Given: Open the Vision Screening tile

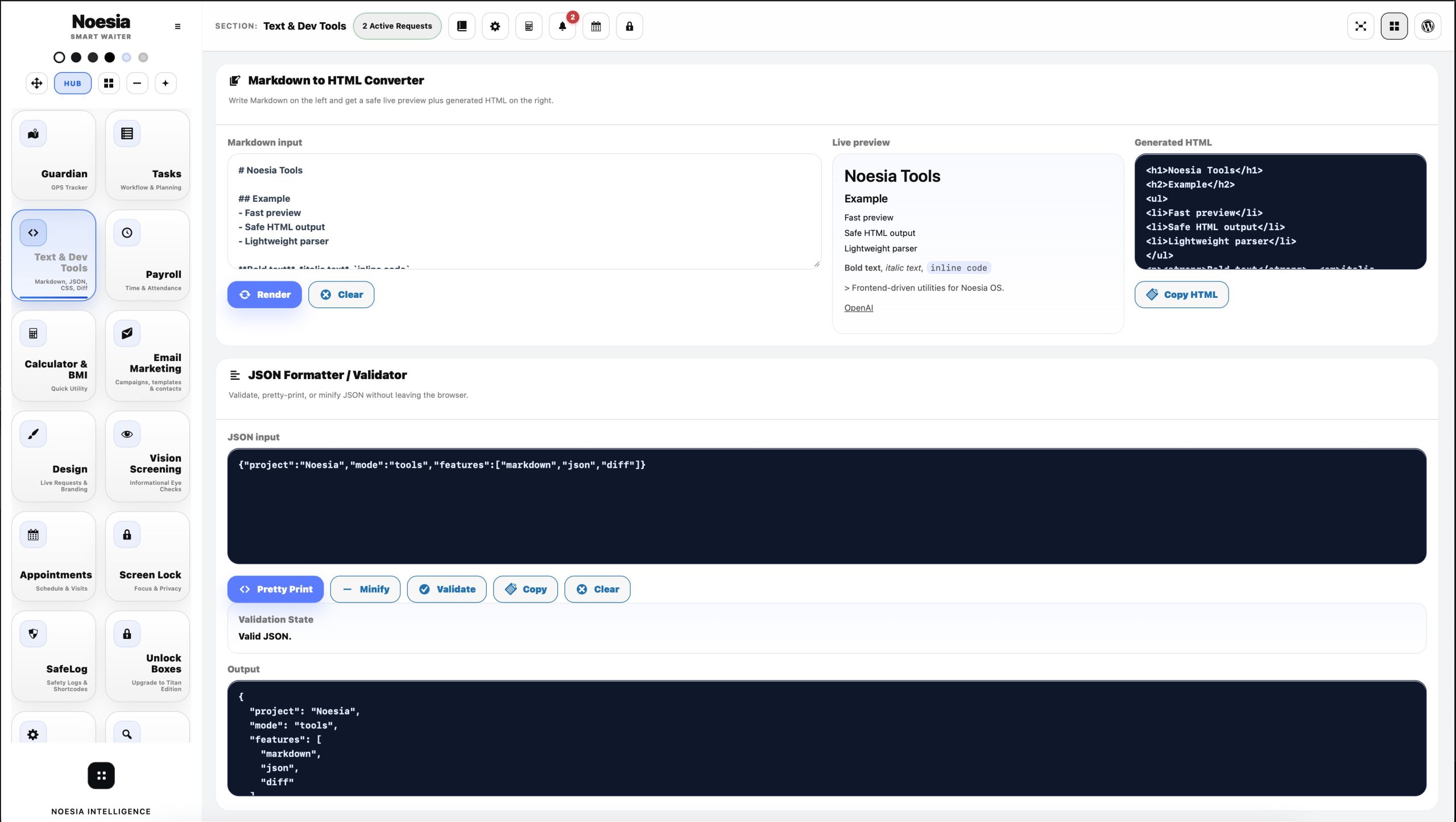Looking at the screenshot, I should point(148,456).
